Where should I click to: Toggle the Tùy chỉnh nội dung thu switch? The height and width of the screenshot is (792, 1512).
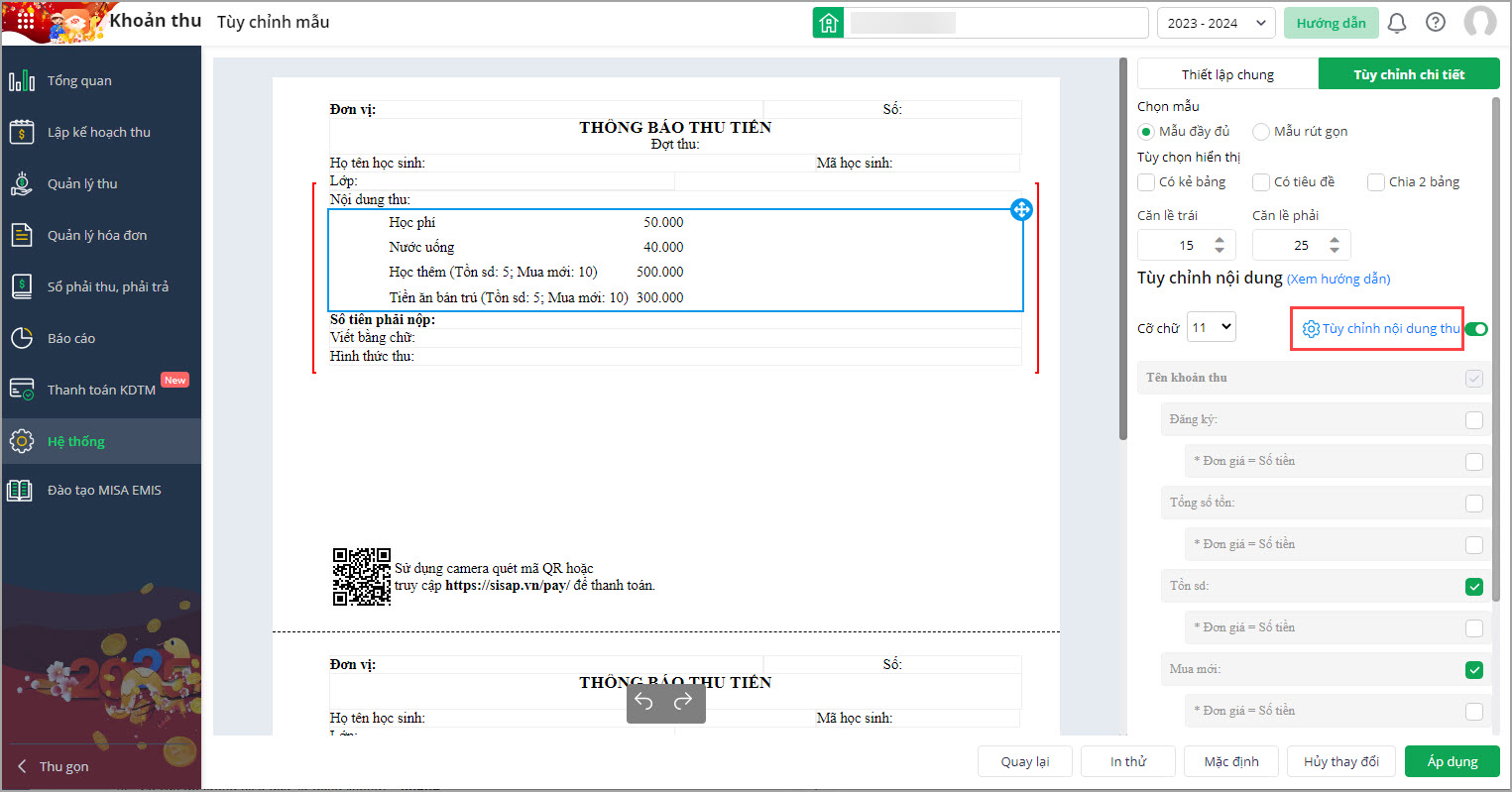tap(1477, 329)
